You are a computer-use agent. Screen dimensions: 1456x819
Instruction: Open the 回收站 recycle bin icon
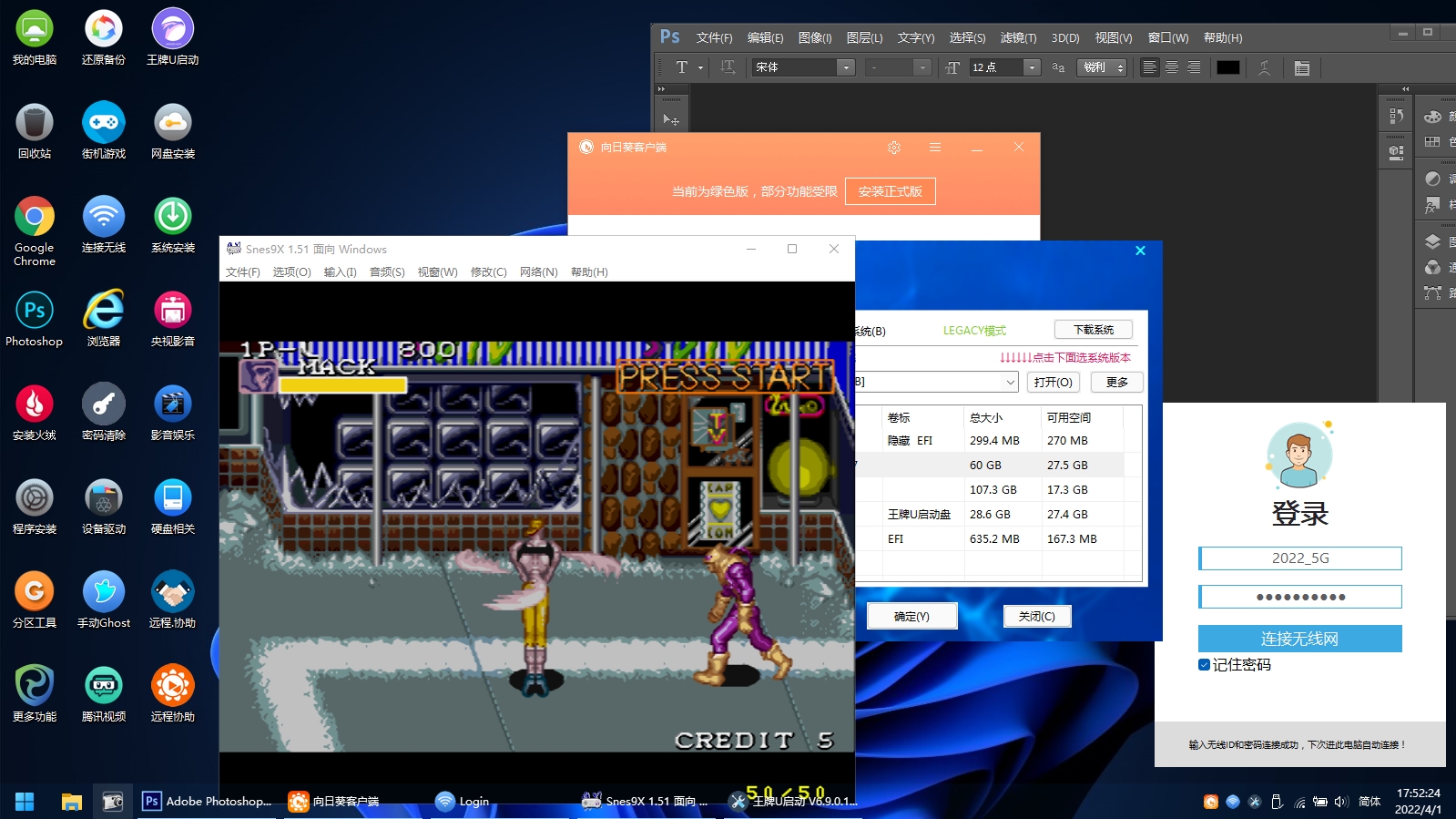click(34, 131)
